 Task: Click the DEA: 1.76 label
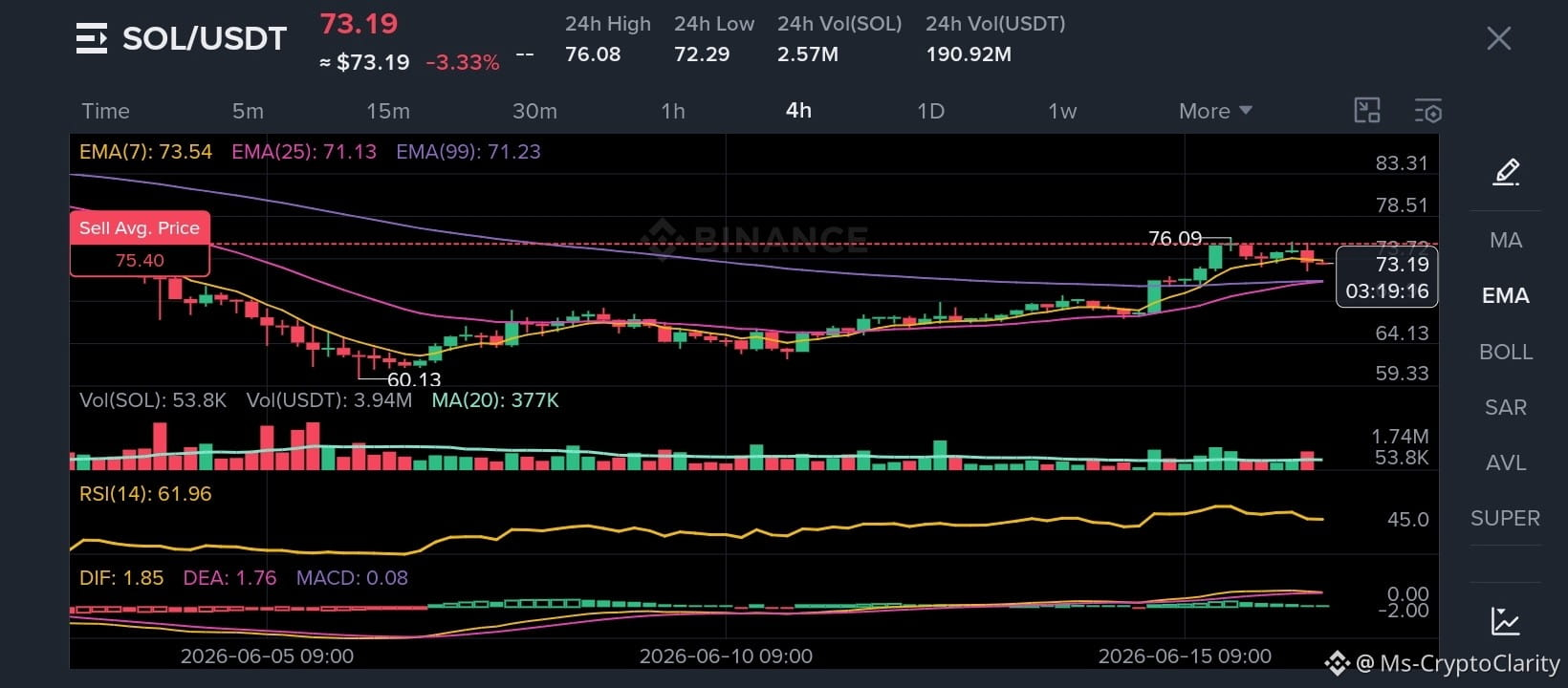click(x=230, y=578)
